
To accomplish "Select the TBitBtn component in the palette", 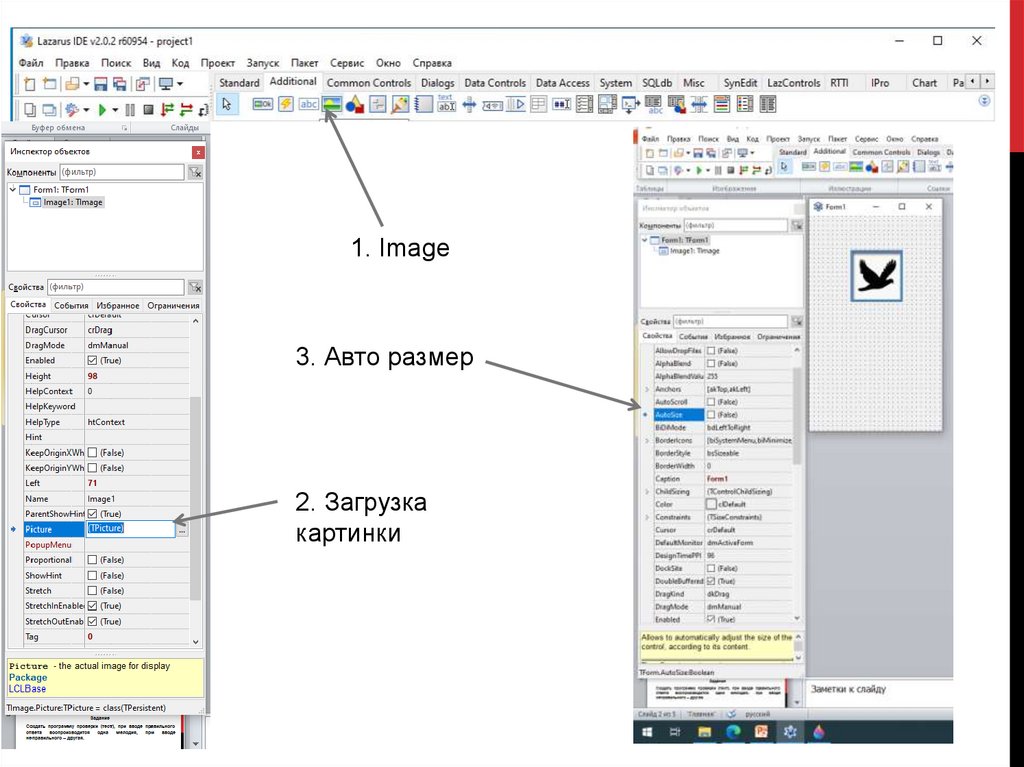I will pyautogui.click(x=263, y=104).
